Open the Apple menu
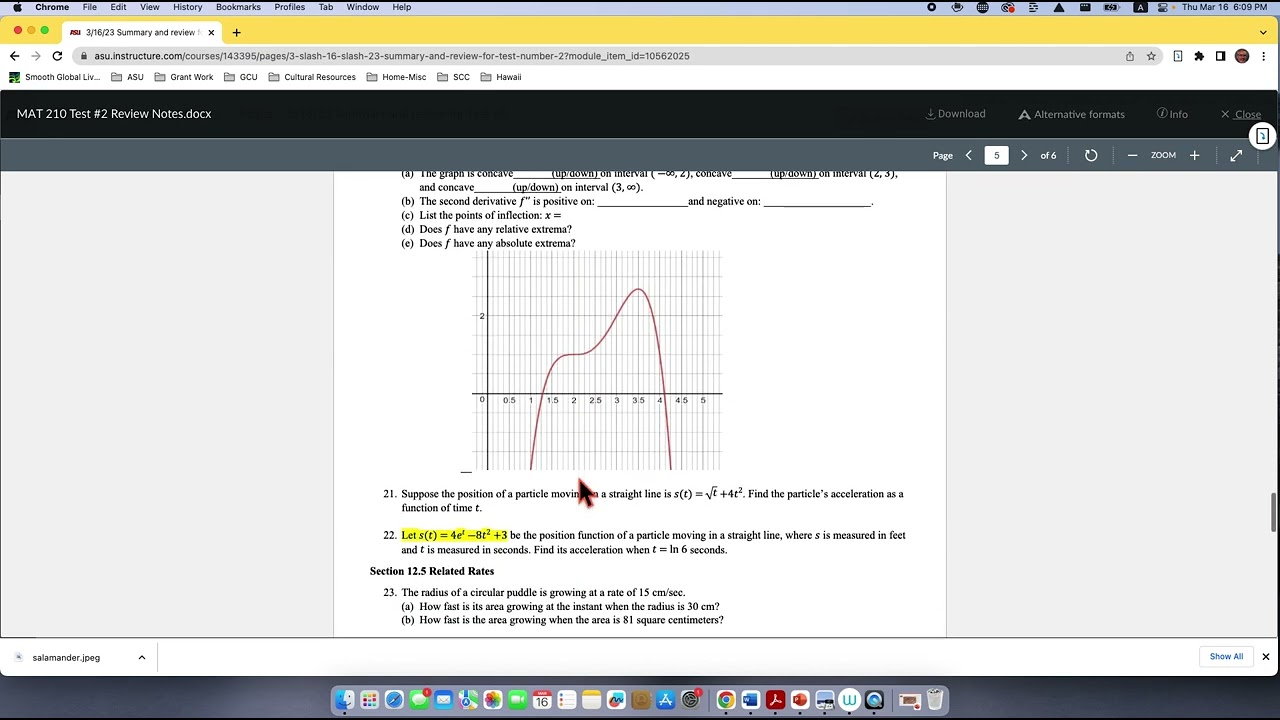1280x720 pixels. [17, 7]
